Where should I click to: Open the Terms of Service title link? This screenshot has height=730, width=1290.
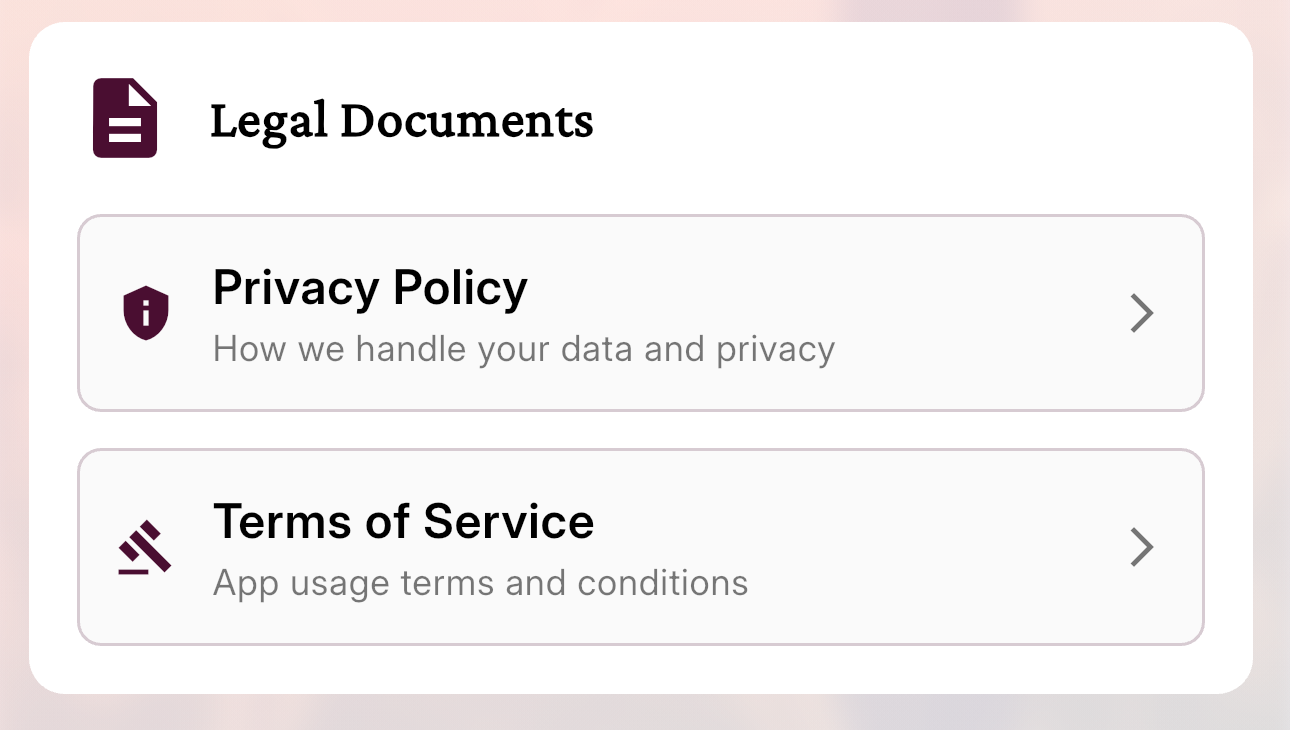tap(403, 522)
